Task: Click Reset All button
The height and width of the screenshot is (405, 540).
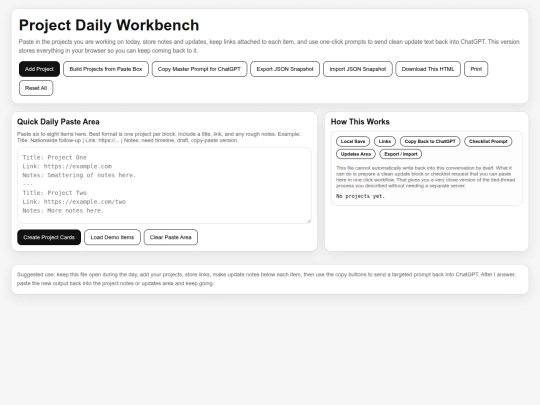Action: [x=36, y=88]
